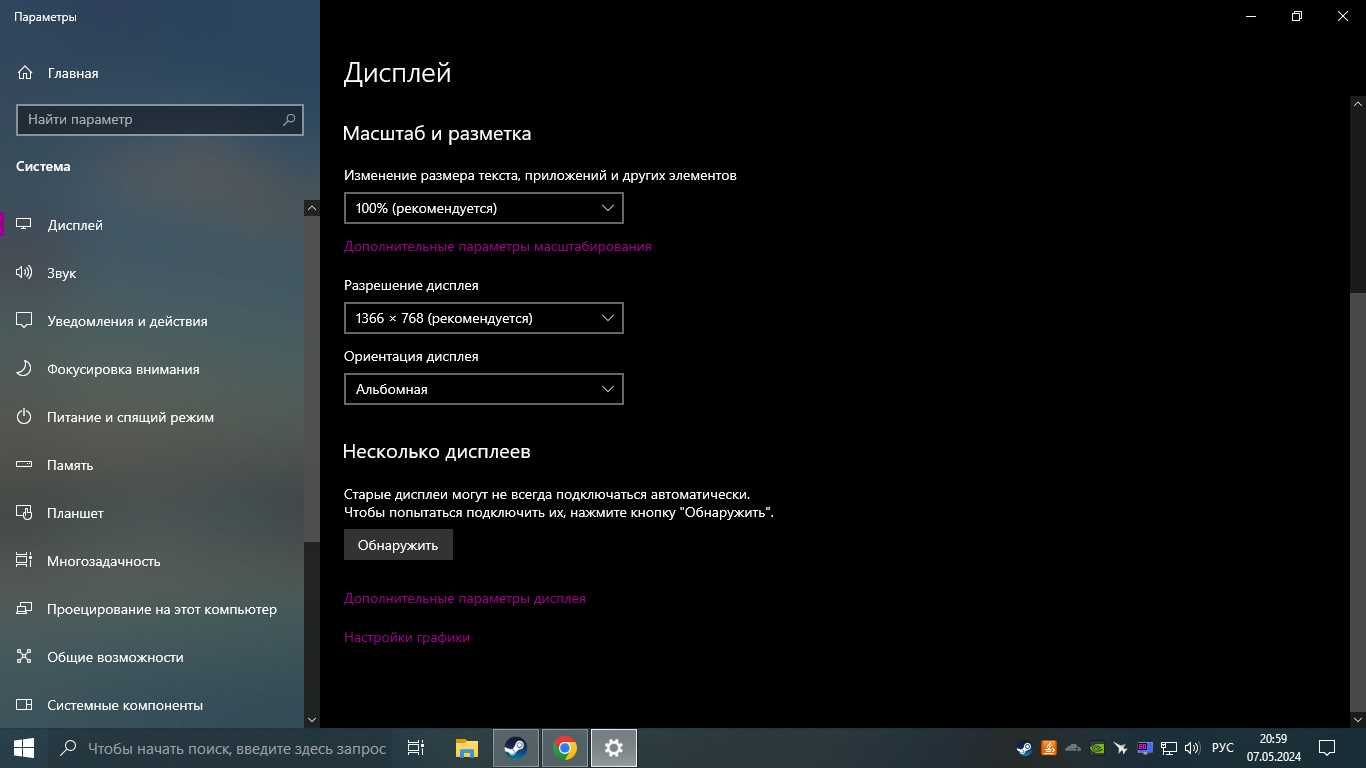
Task: Open the notification center icon
Action: click(1327, 748)
